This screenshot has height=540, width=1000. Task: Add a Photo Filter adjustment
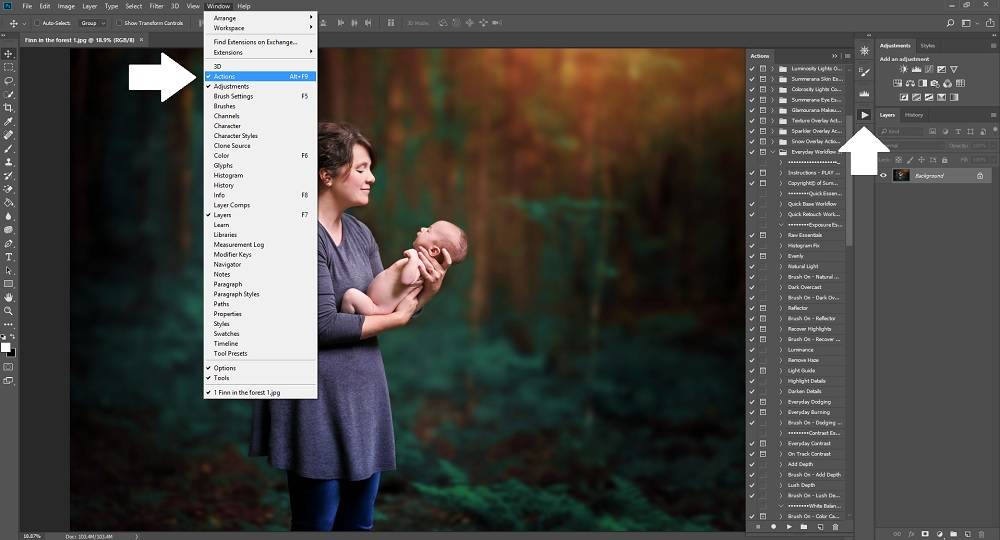(x=935, y=83)
